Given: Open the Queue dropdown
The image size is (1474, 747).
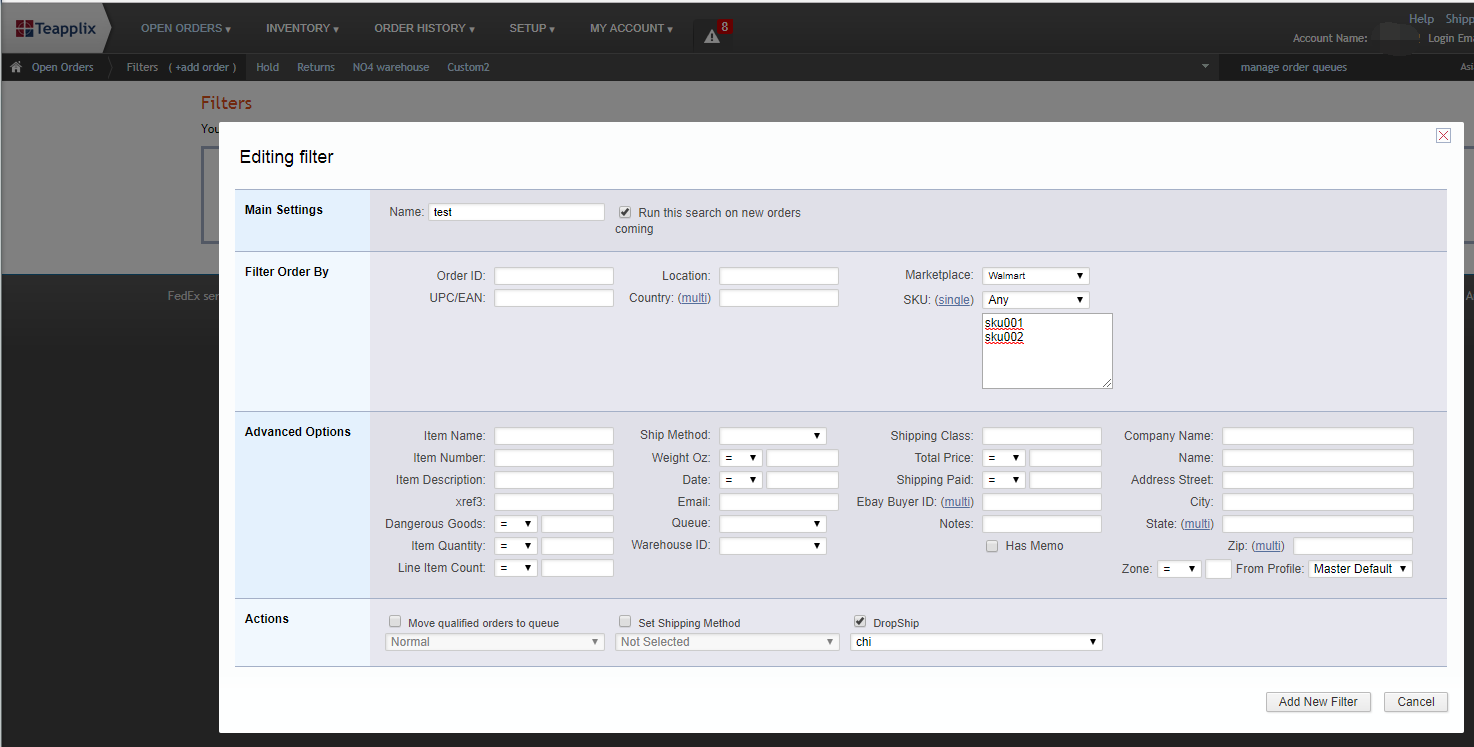Looking at the screenshot, I should pyautogui.click(x=773, y=524).
